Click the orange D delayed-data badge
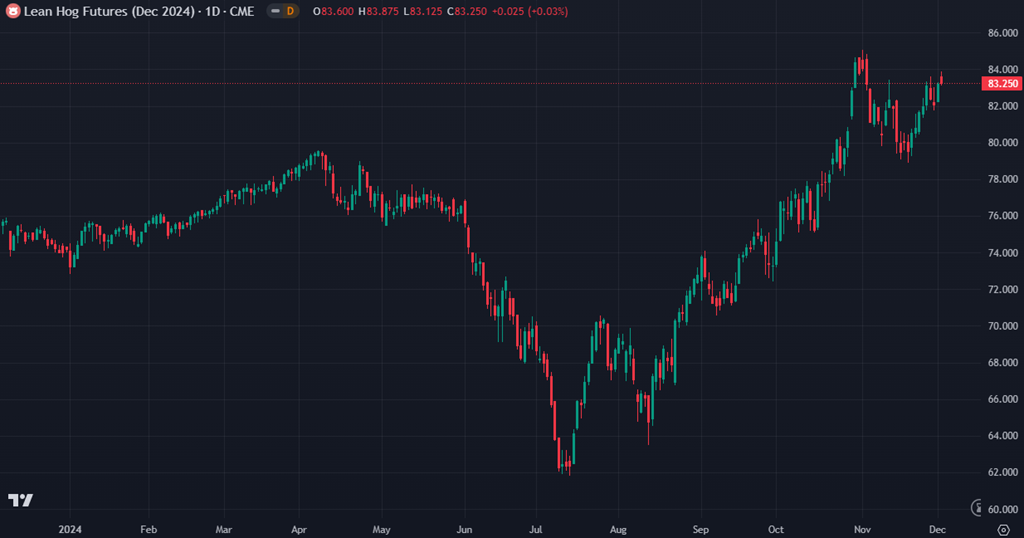The width and height of the screenshot is (1024, 538). pyautogui.click(x=290, y=11)
